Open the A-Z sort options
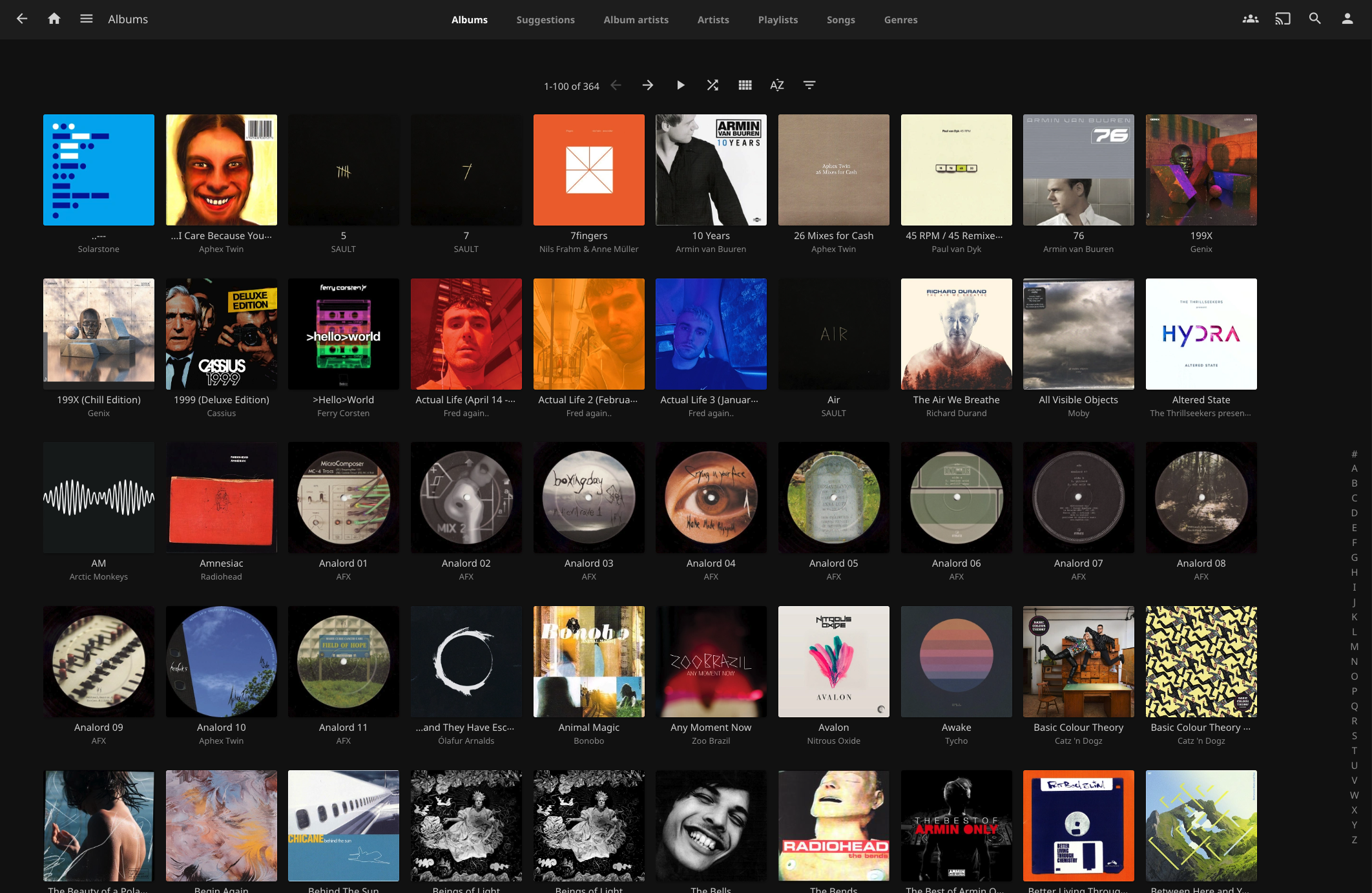Viewport: 1372px width, 893px height. click(x=777, y=85)
